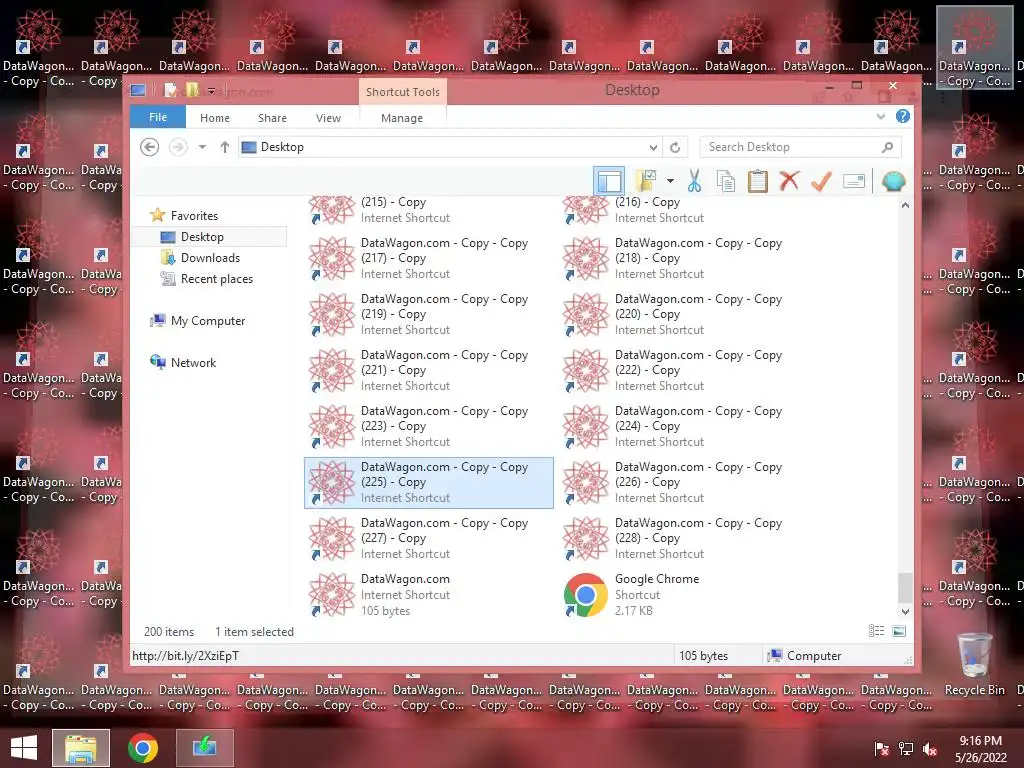Select the DataWagon.com 105 bytes shortcut
The height and width of the screenshot is (768, 1024).
pyautogui.click(x=428, y=595)
